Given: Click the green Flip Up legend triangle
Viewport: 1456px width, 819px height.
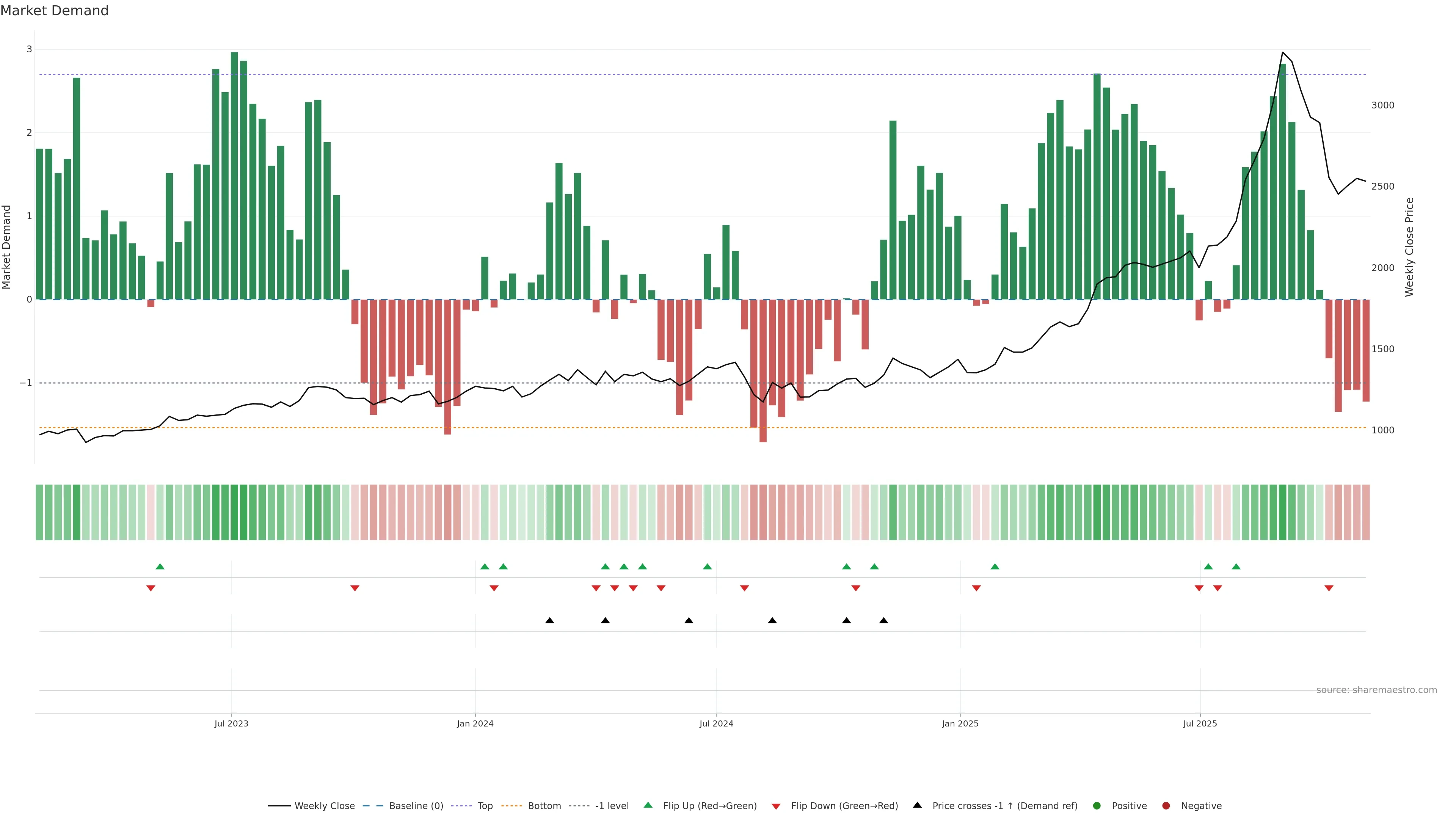Looking at the screenshot, I should point(648,805).
